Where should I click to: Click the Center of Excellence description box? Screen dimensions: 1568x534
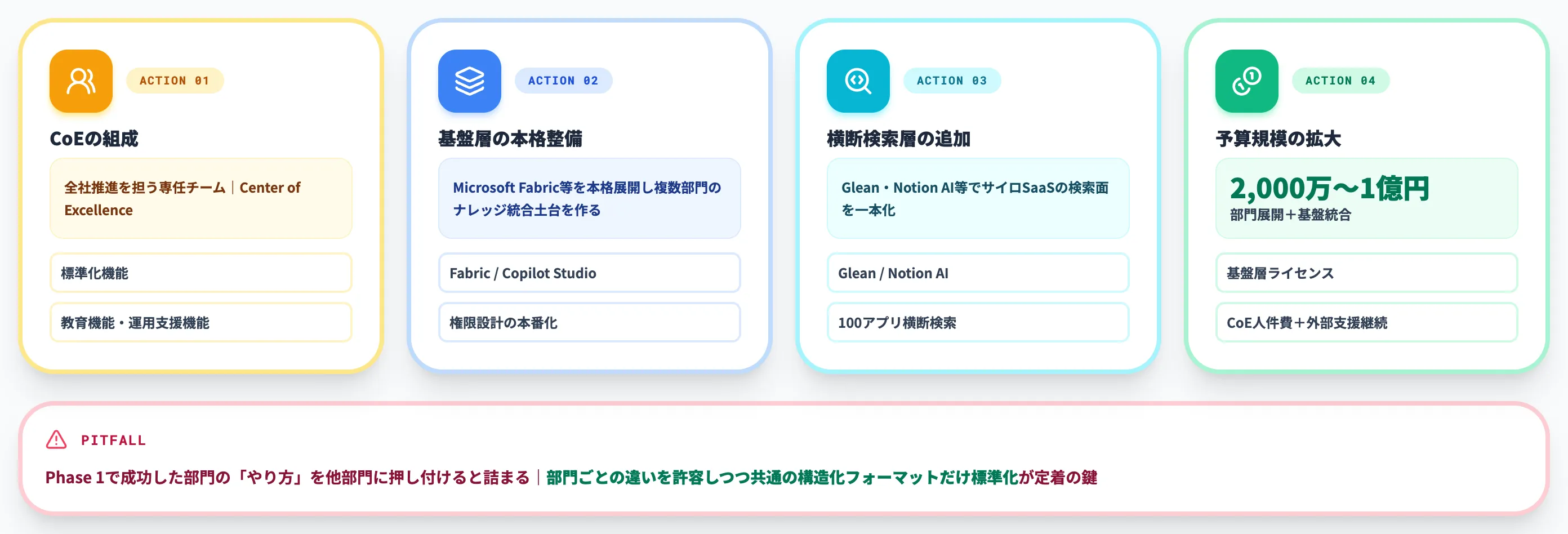pos(201,198)
